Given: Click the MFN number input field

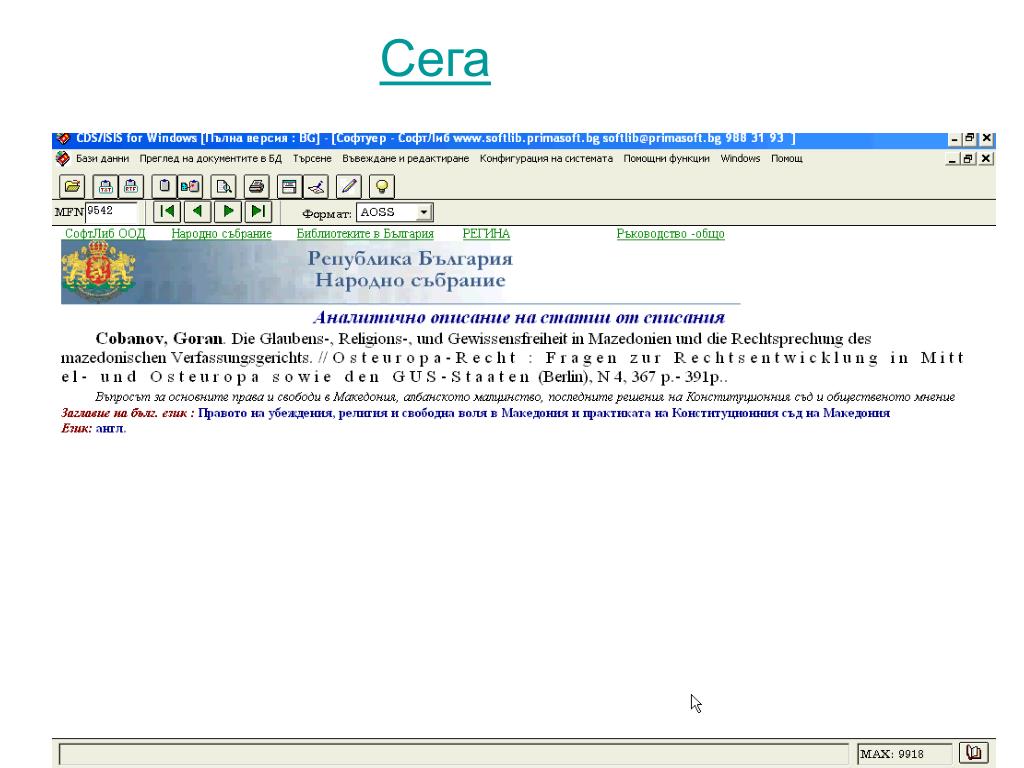Looking at the screenshot, I should (111, 212).
